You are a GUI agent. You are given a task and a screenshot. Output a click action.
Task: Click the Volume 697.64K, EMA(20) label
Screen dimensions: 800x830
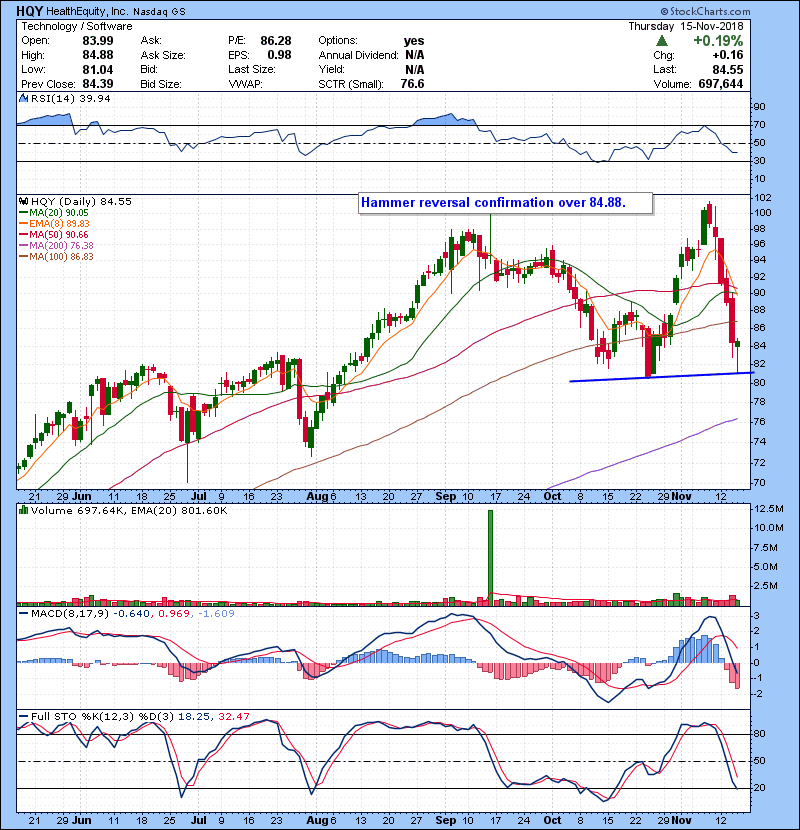(x=129, y=511)
